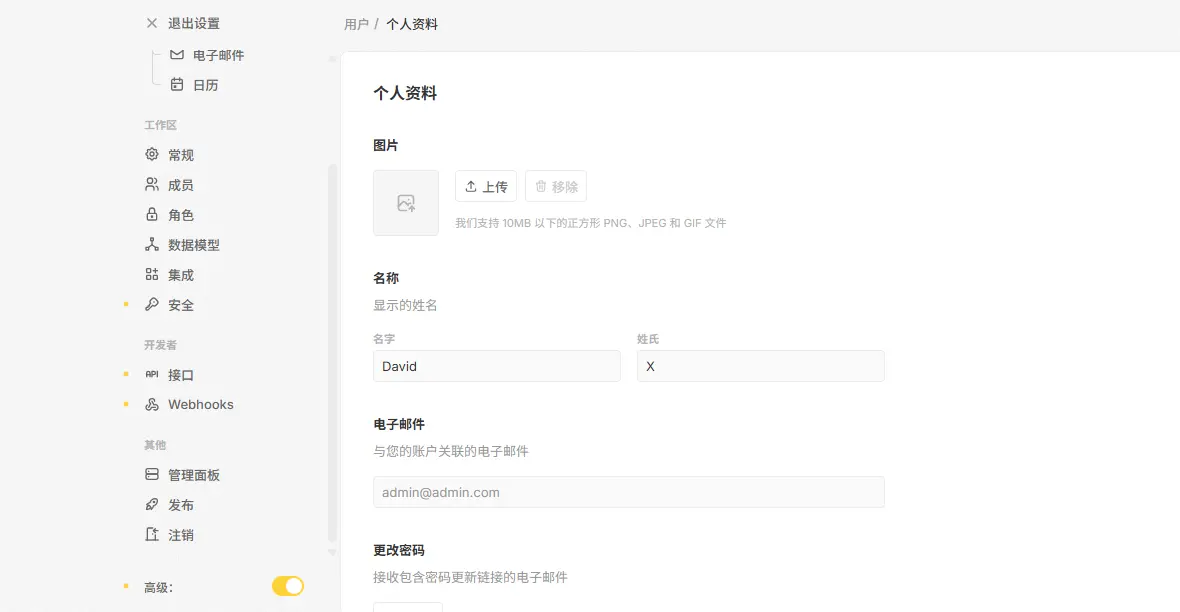Image resolution: width=1180 pixels, height=612 pixels.
Task: Click the 上传 upload button
Action: pos(486,186)
